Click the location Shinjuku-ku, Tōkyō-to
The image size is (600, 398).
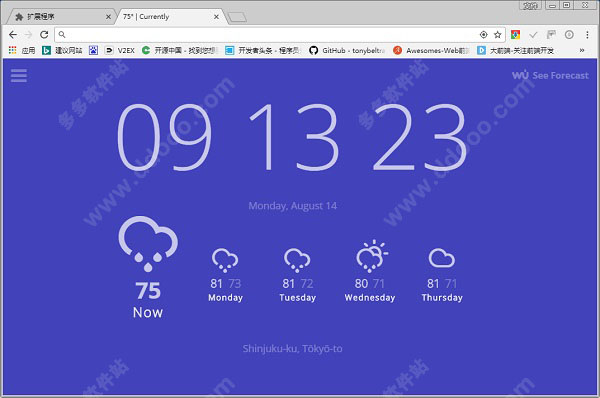coord(292,349)
